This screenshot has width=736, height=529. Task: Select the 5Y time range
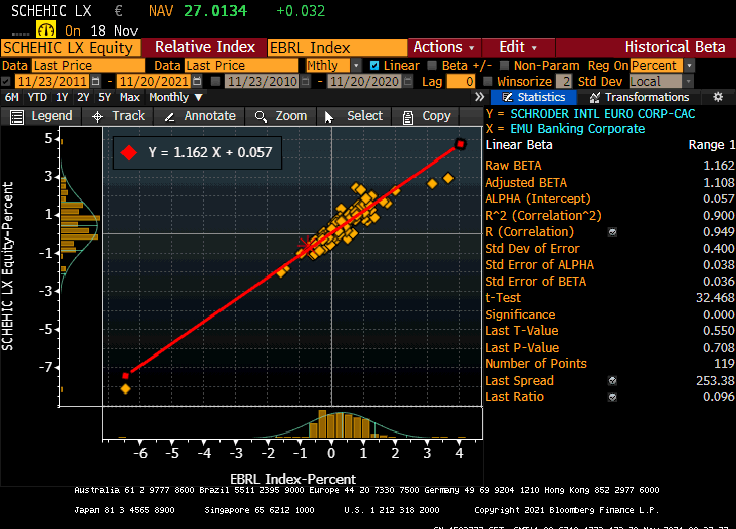click(x=105, y=98)
